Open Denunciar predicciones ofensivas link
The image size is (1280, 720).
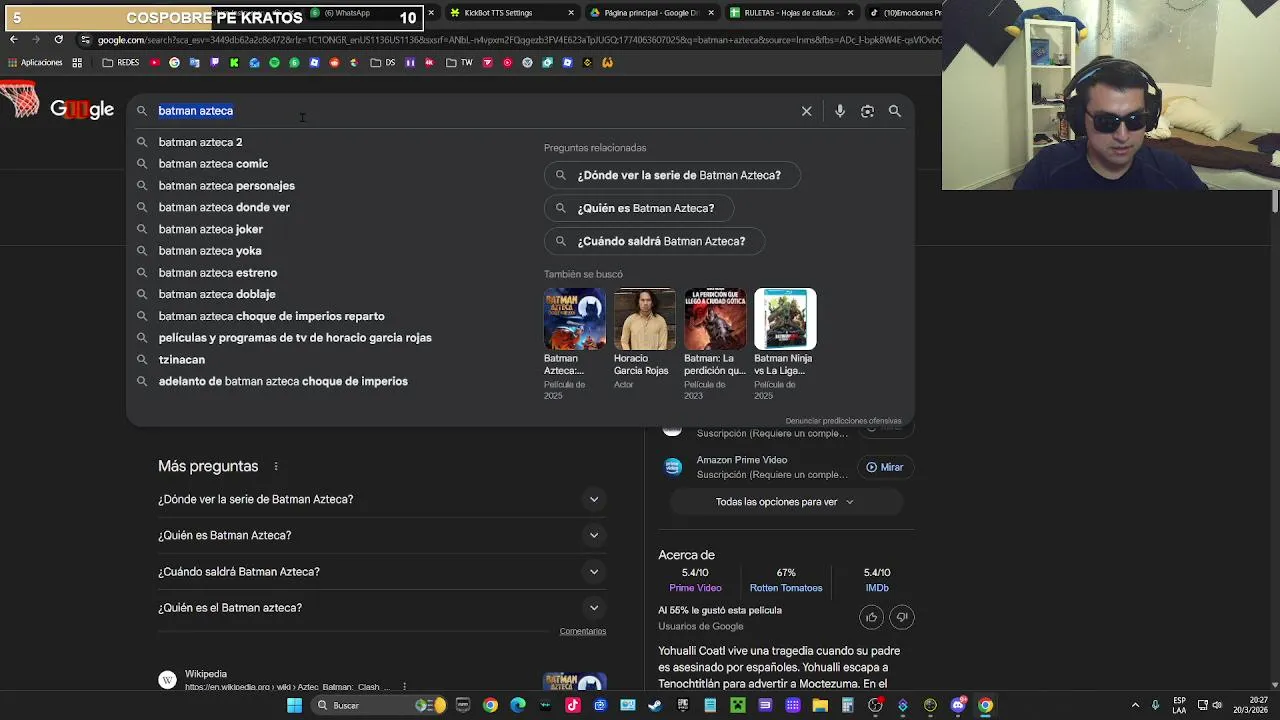click(843, 421)
